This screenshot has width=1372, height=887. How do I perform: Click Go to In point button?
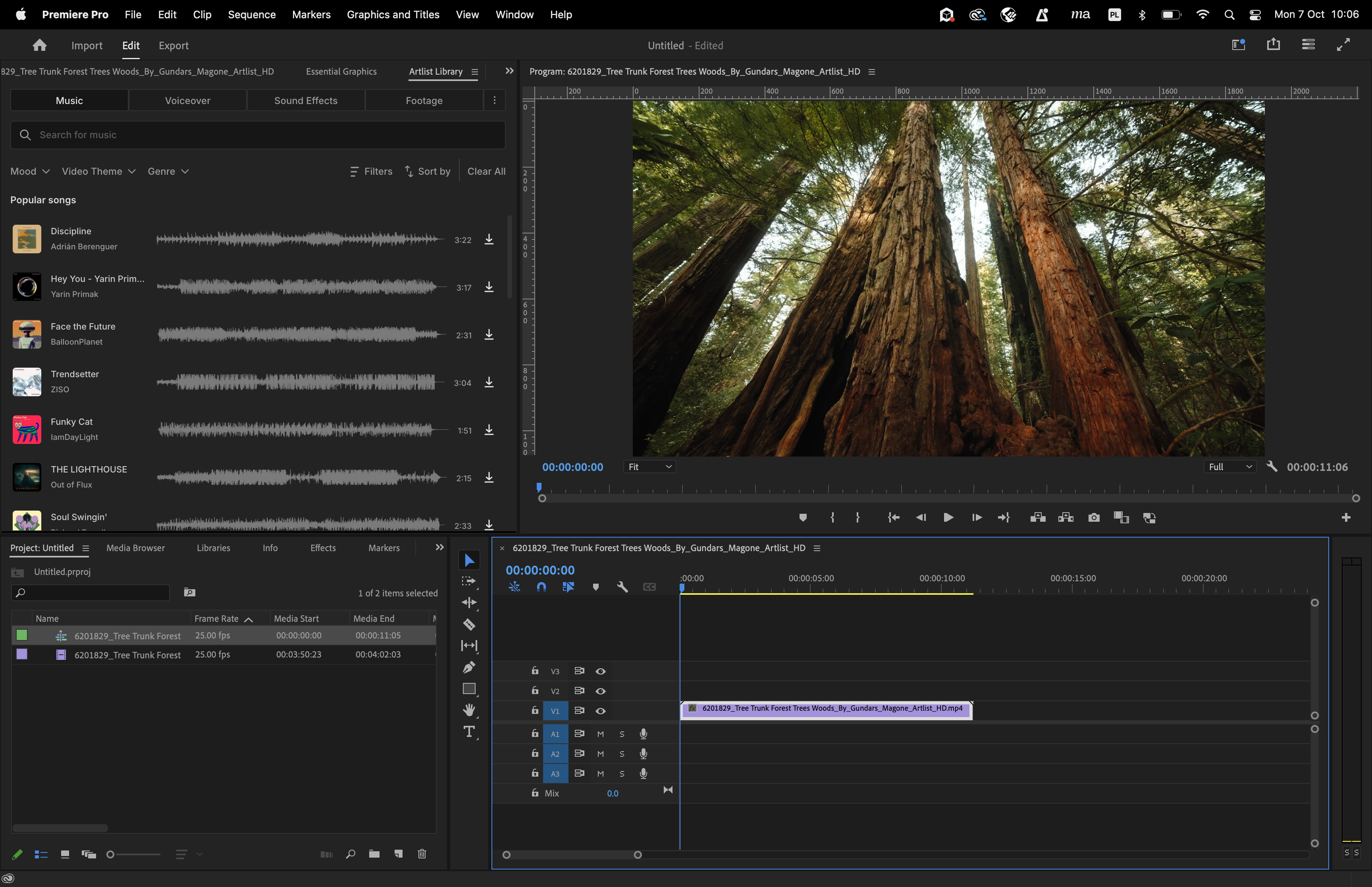coord(894,517)
